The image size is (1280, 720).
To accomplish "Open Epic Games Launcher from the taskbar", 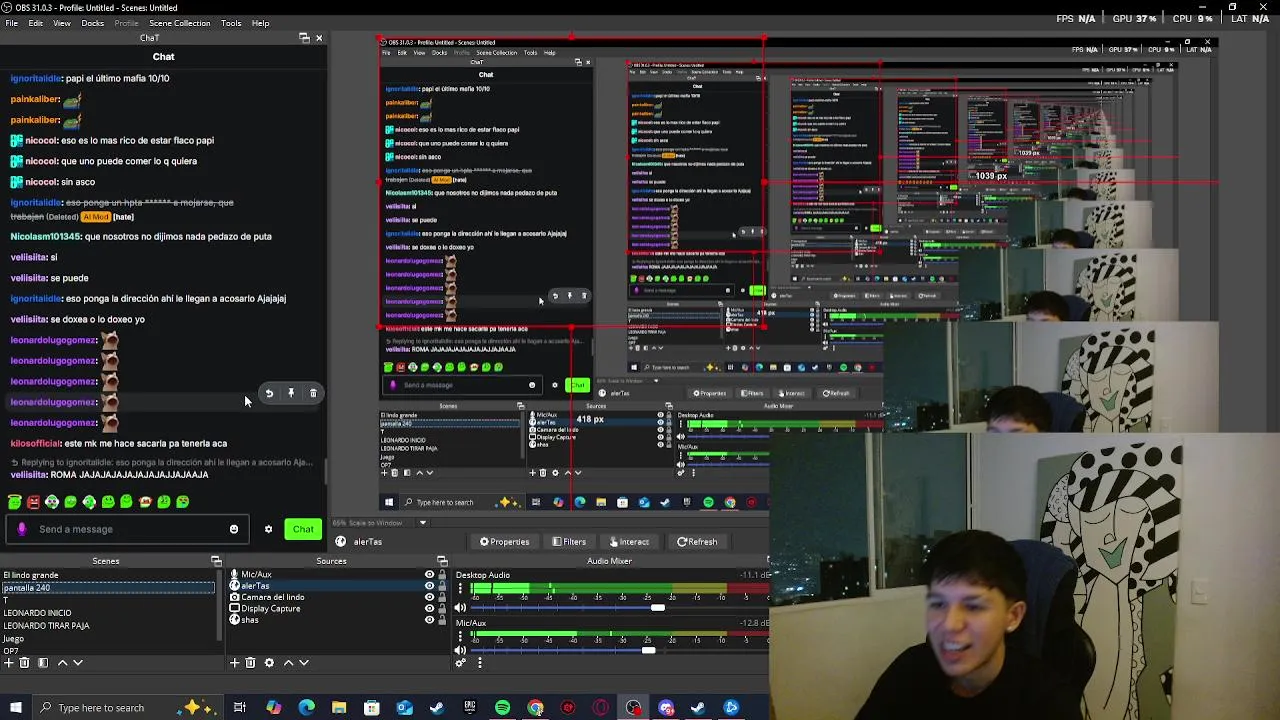I will [x=470, y=708].
